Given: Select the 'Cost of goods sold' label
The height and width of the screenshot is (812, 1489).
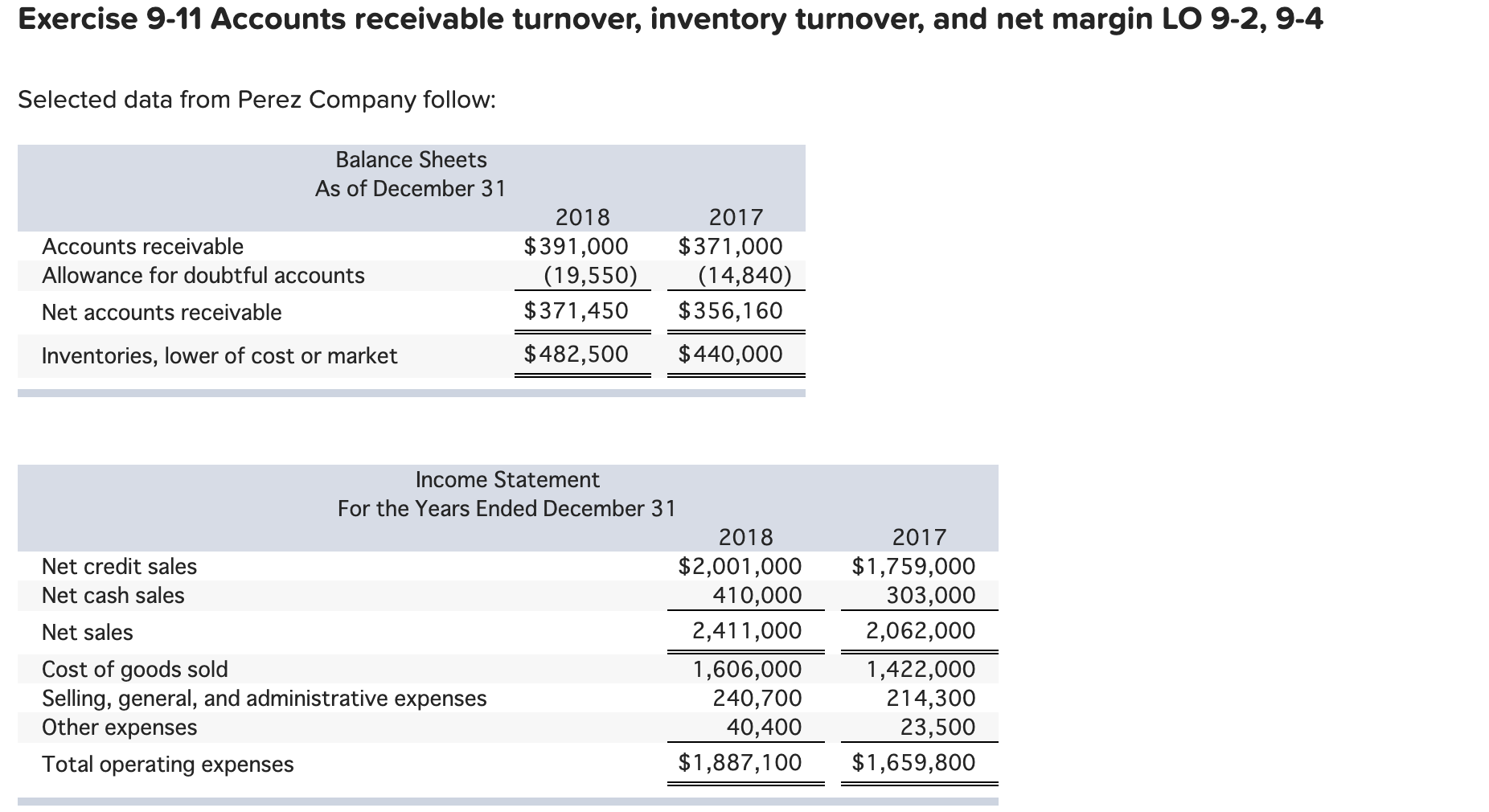Looking at the screenshot, I should pyautogui.click(x=135, y=669).
